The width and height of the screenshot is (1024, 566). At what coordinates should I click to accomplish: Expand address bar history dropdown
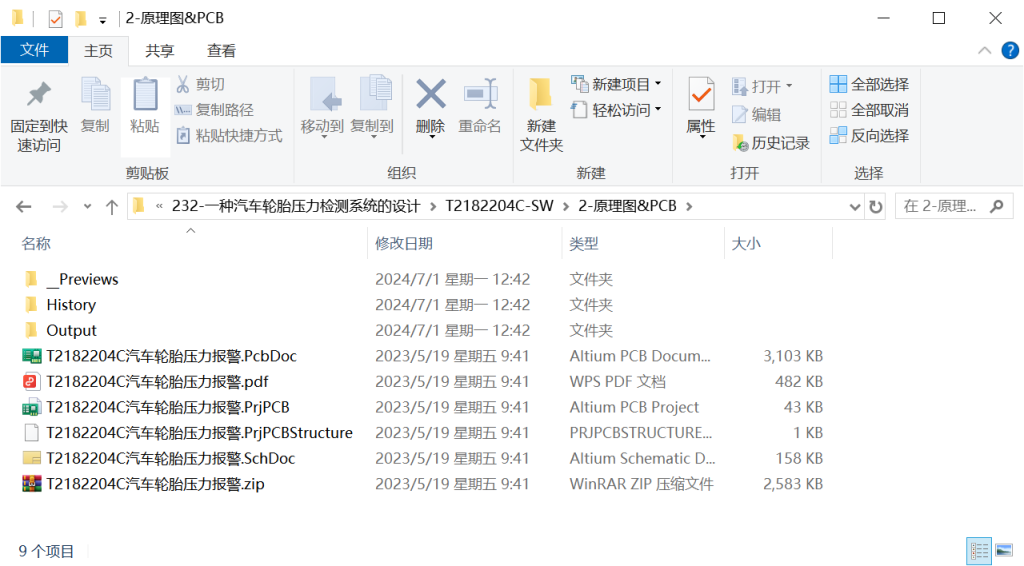(x=854, y=207)
